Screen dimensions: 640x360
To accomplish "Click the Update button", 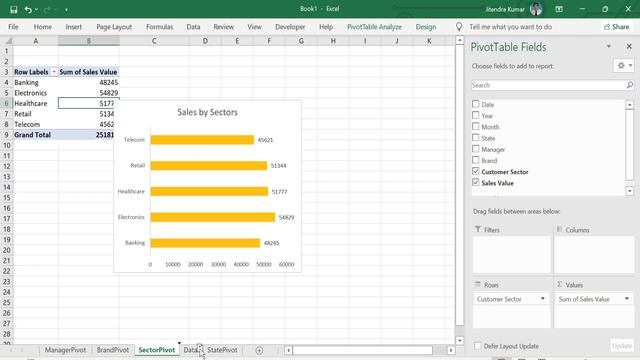I will [x=622, y=346].
